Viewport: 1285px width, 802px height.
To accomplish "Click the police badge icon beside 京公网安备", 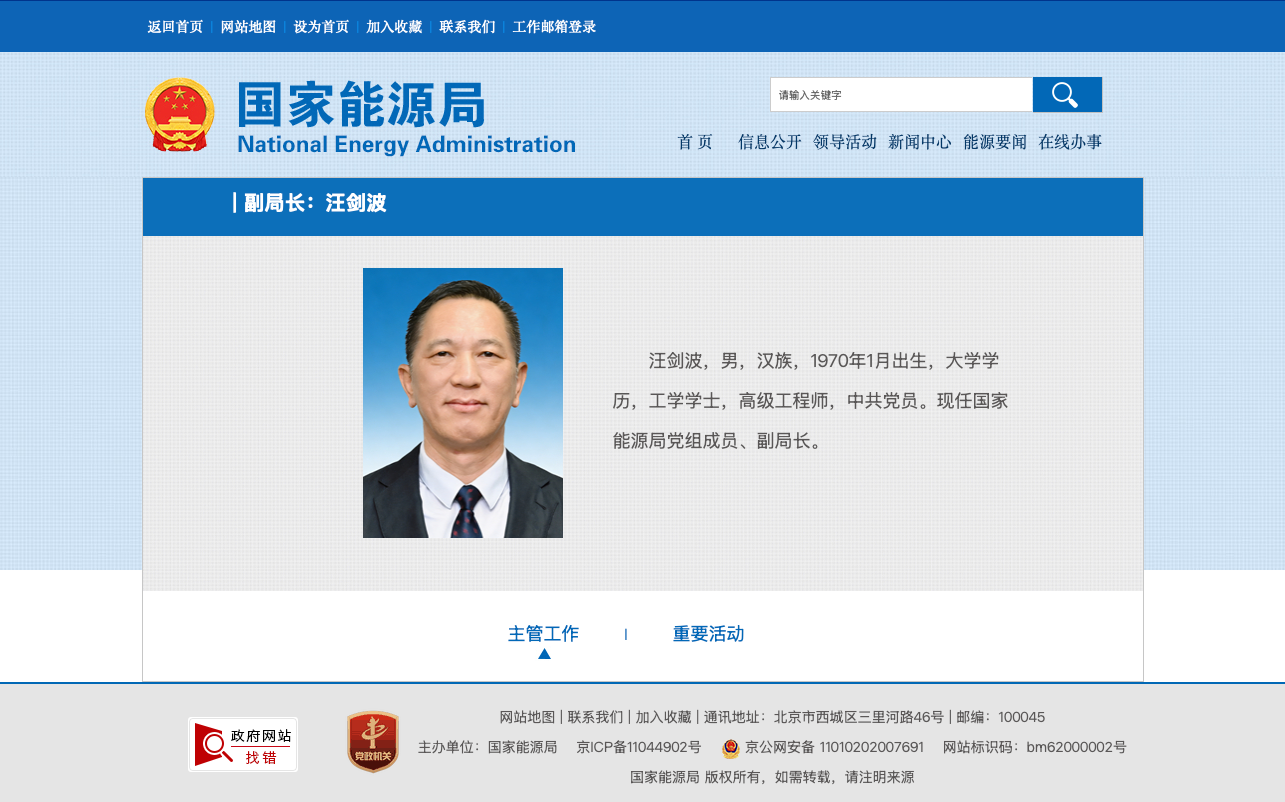I will point(731,748).
